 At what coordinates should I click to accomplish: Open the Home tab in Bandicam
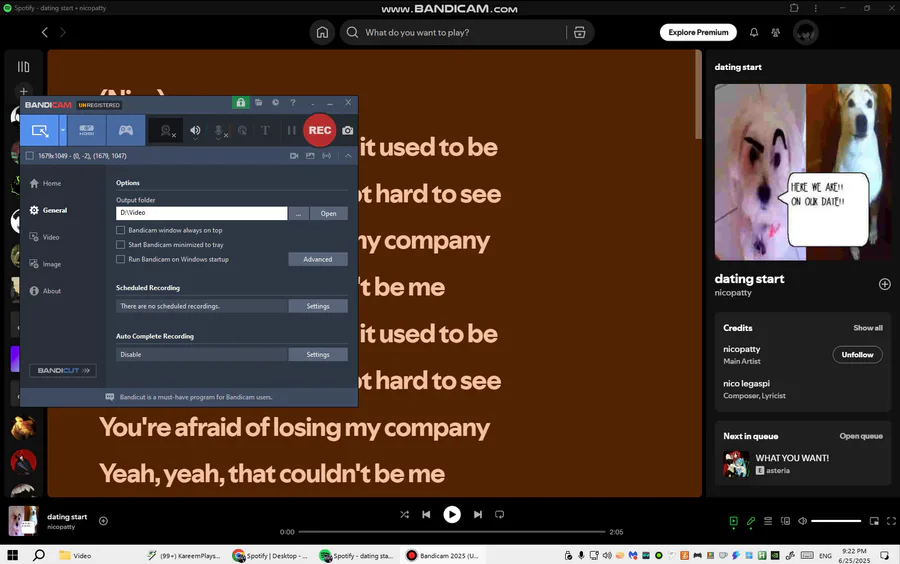click(x=46, y=183)
